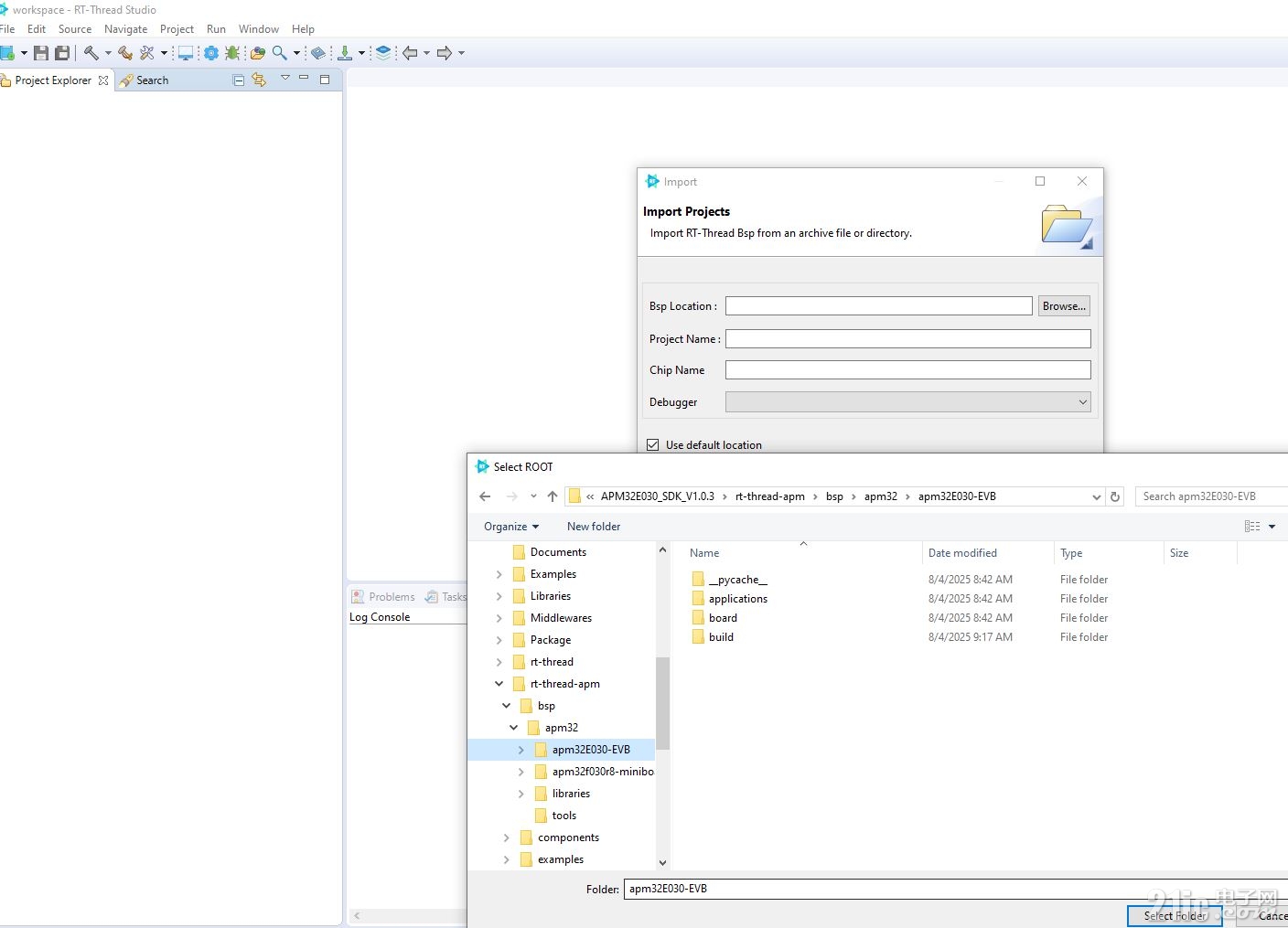Click Collapse All in Project Explorer
Viewport: 1288px width, 928px height.
point(239,80)
